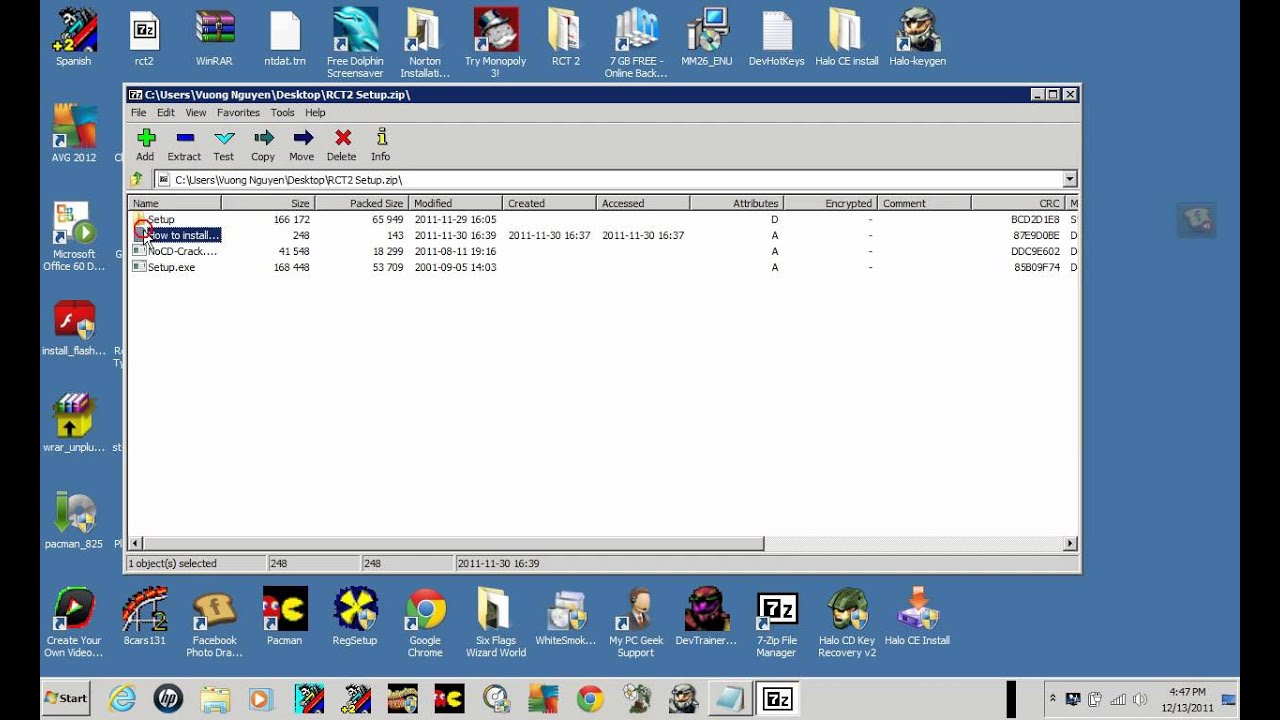
Task: Click the Test toolbar button
Action: (x=224, y=145)
